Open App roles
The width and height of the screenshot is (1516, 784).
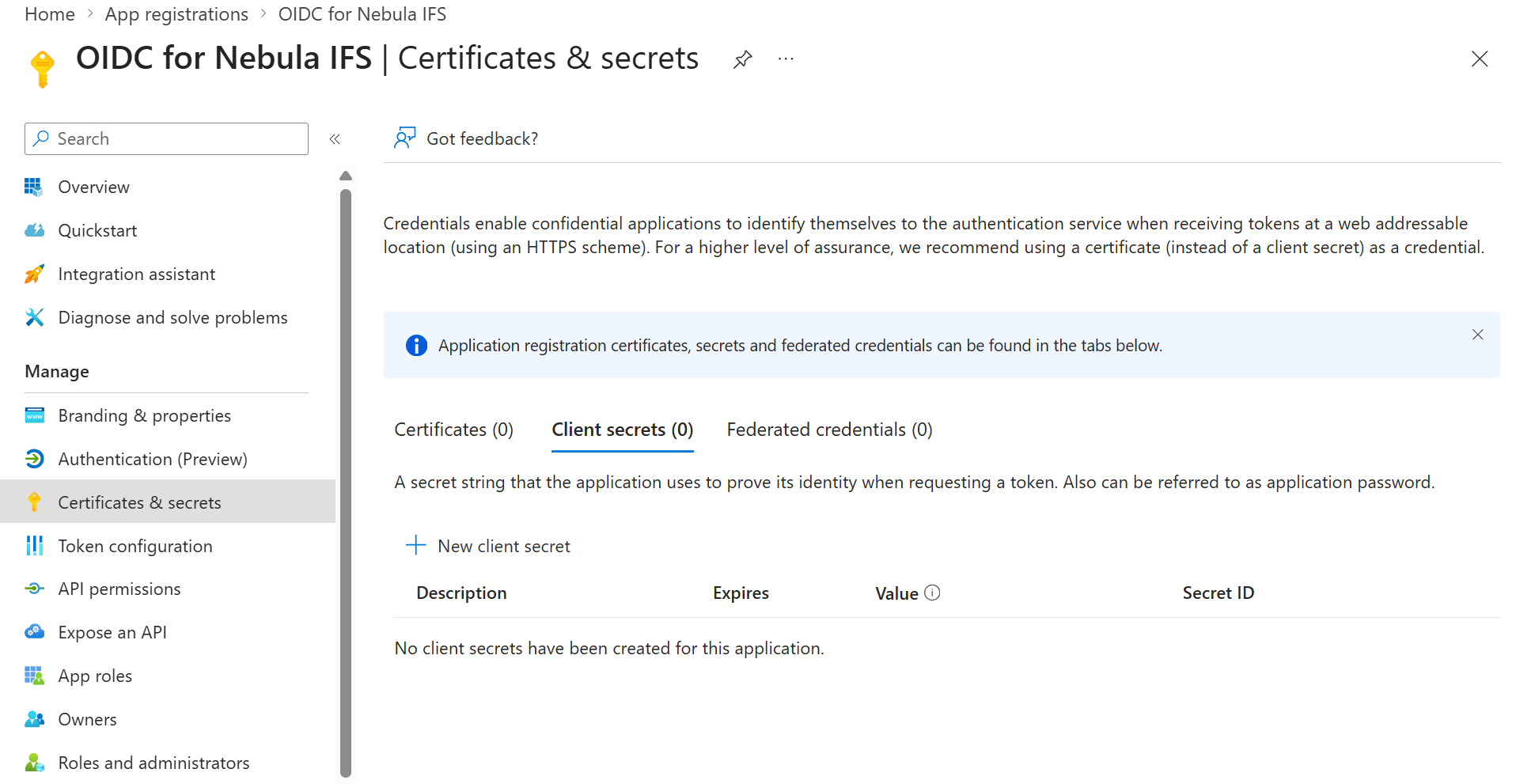pos(95,676)
